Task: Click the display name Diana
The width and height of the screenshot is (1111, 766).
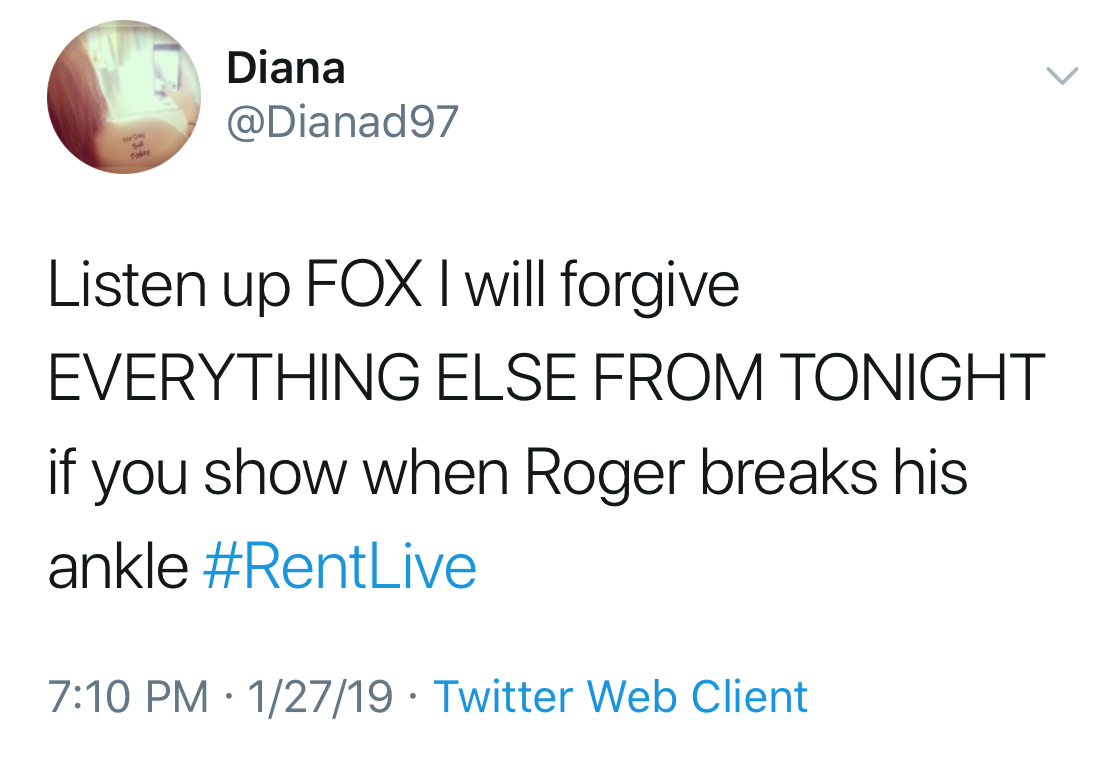Action: coord(286,68)
